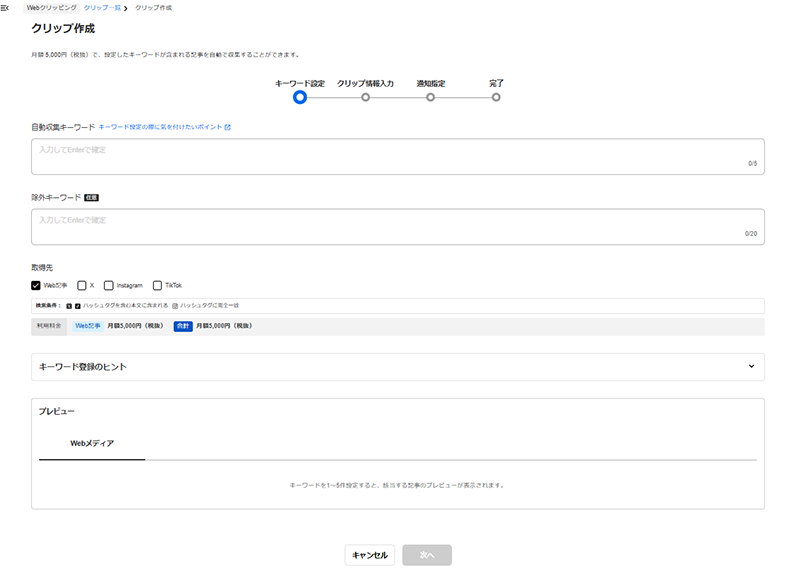The image size is (800, 577).
Task: Click the TikTok icon in search conditions
Action: pyautogui.click(x=78, y=306)
